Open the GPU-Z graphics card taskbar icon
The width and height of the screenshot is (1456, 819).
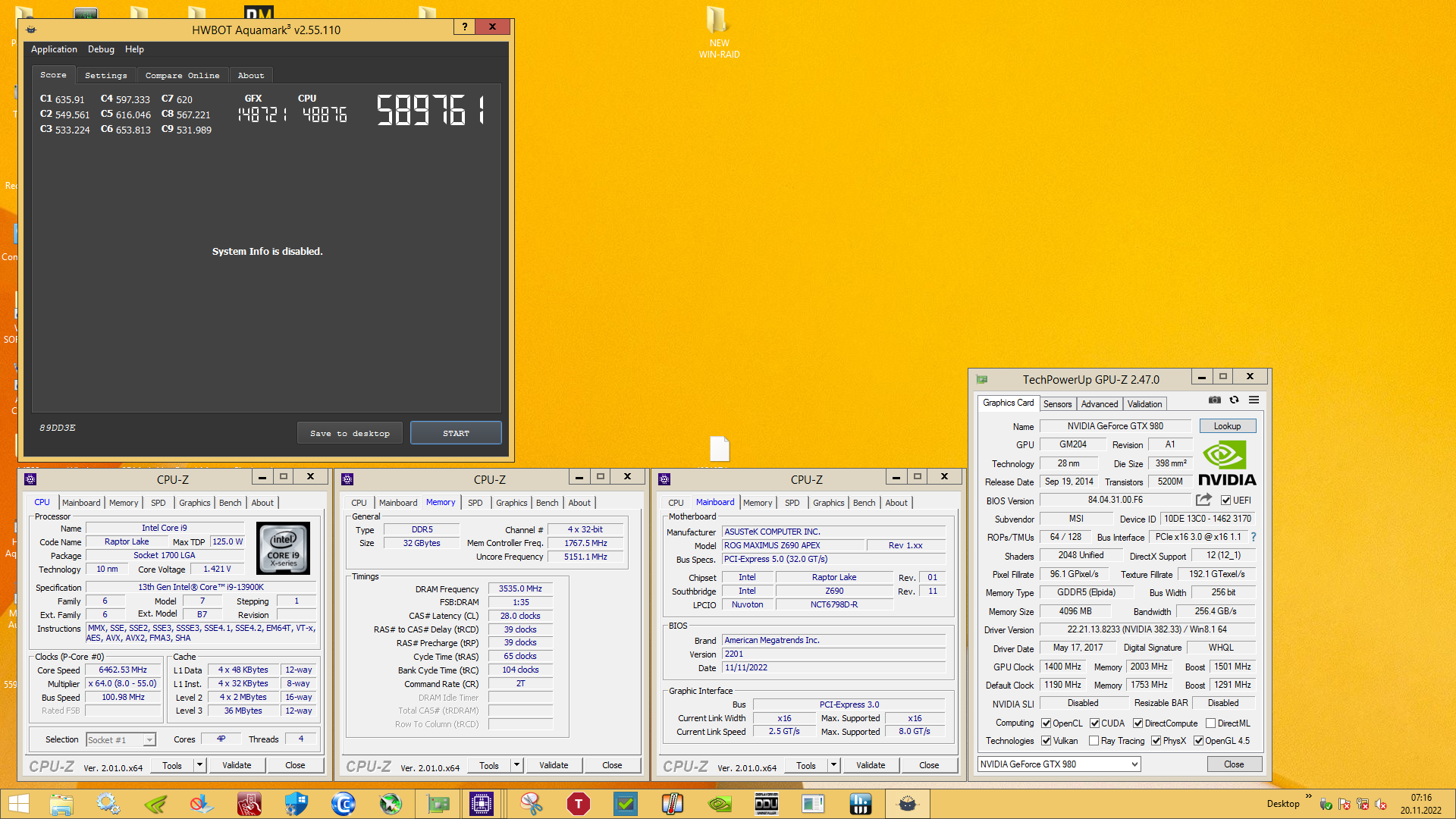[x=438, y=804]
